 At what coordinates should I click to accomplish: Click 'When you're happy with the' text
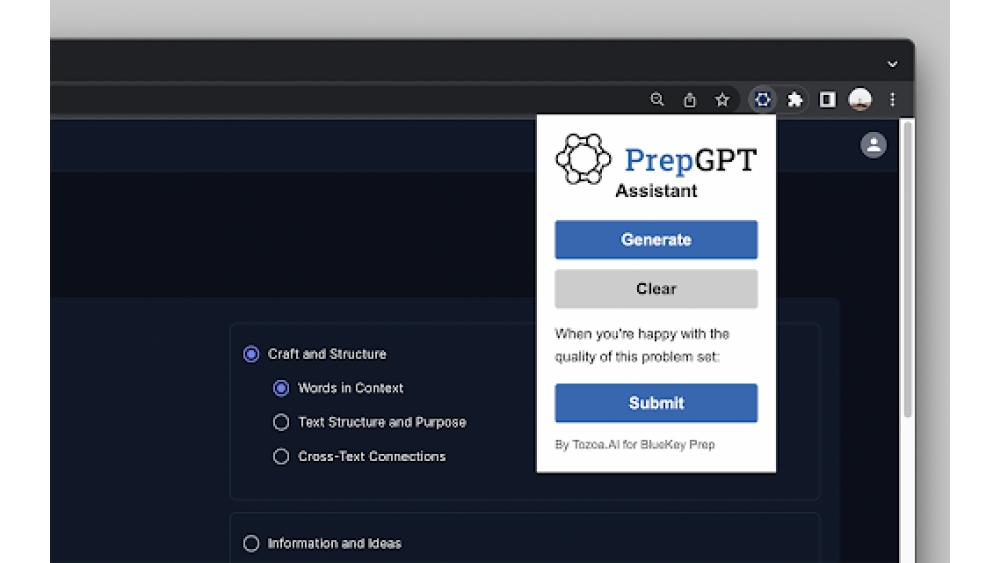(642, 334)
